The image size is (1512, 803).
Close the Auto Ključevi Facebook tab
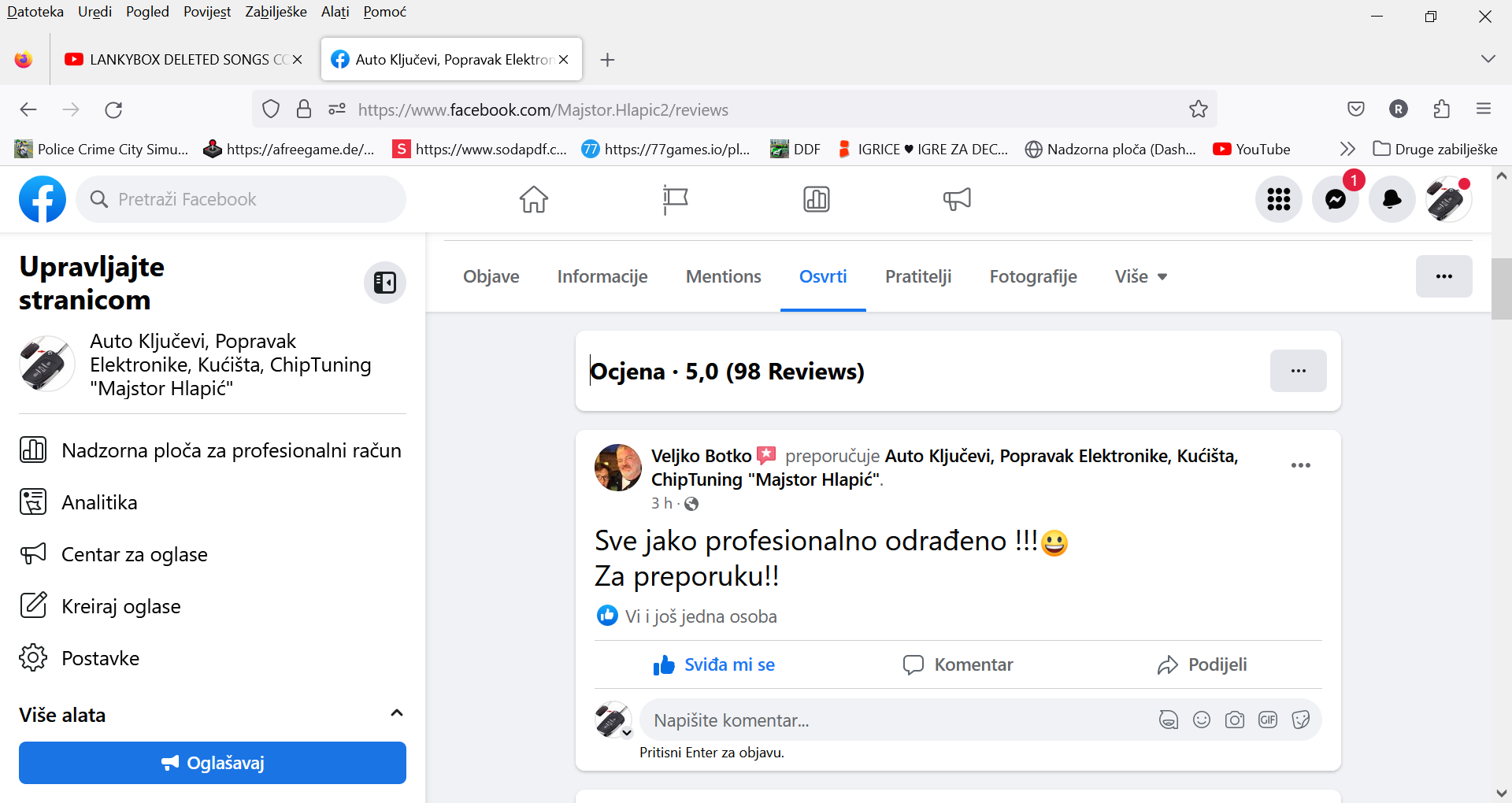click(564, 60)
